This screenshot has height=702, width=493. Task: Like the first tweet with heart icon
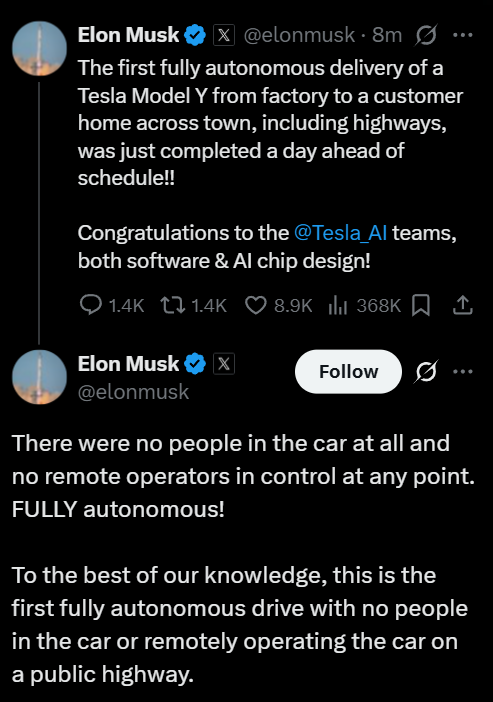(x=256, y=306)
